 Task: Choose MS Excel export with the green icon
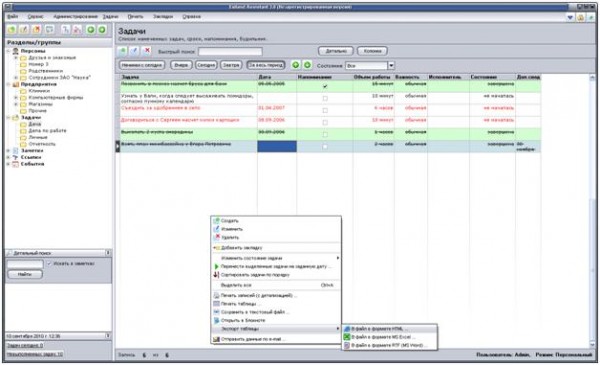tap(390, 337)
